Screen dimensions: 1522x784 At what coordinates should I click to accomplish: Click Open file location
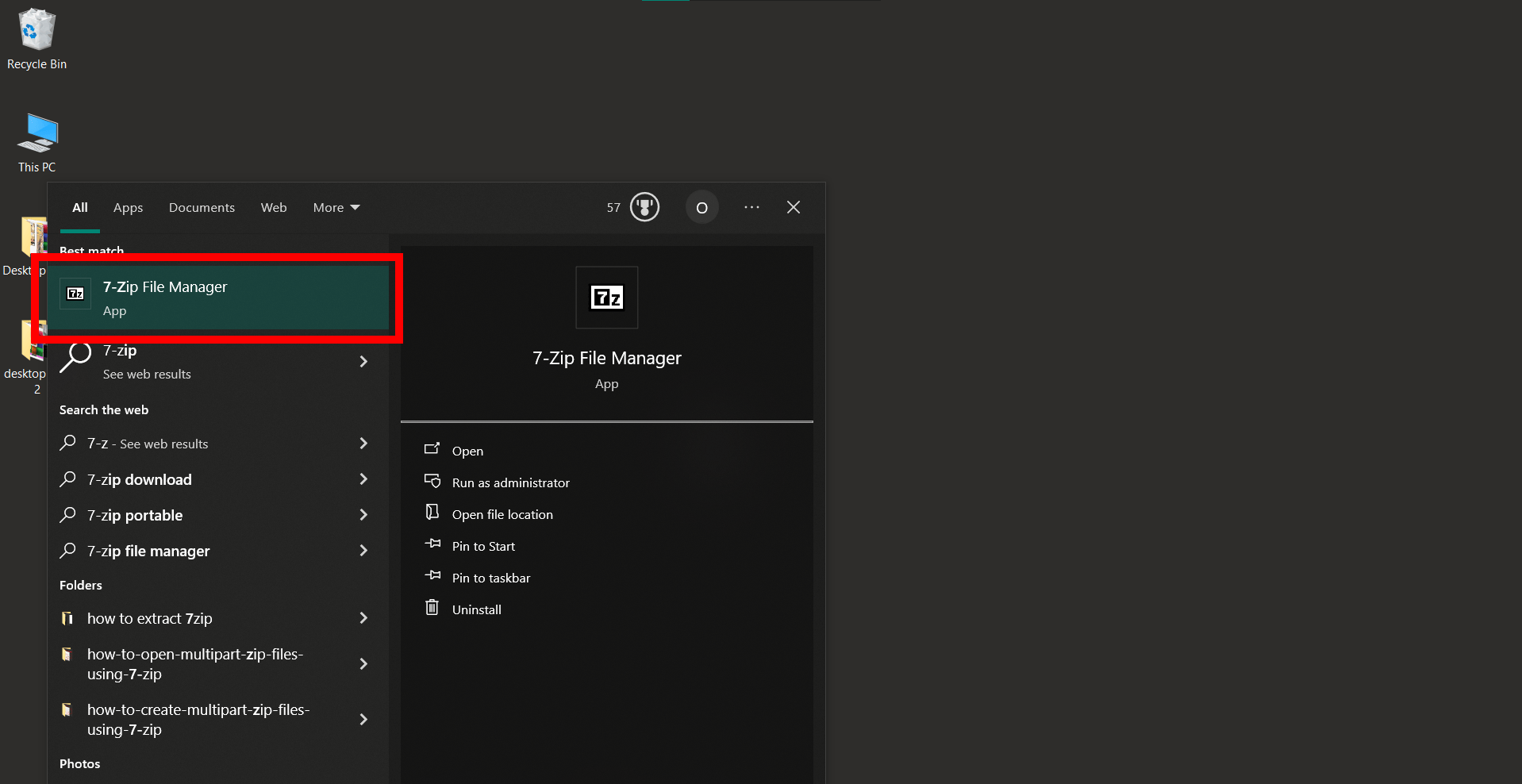pos(502,514)
